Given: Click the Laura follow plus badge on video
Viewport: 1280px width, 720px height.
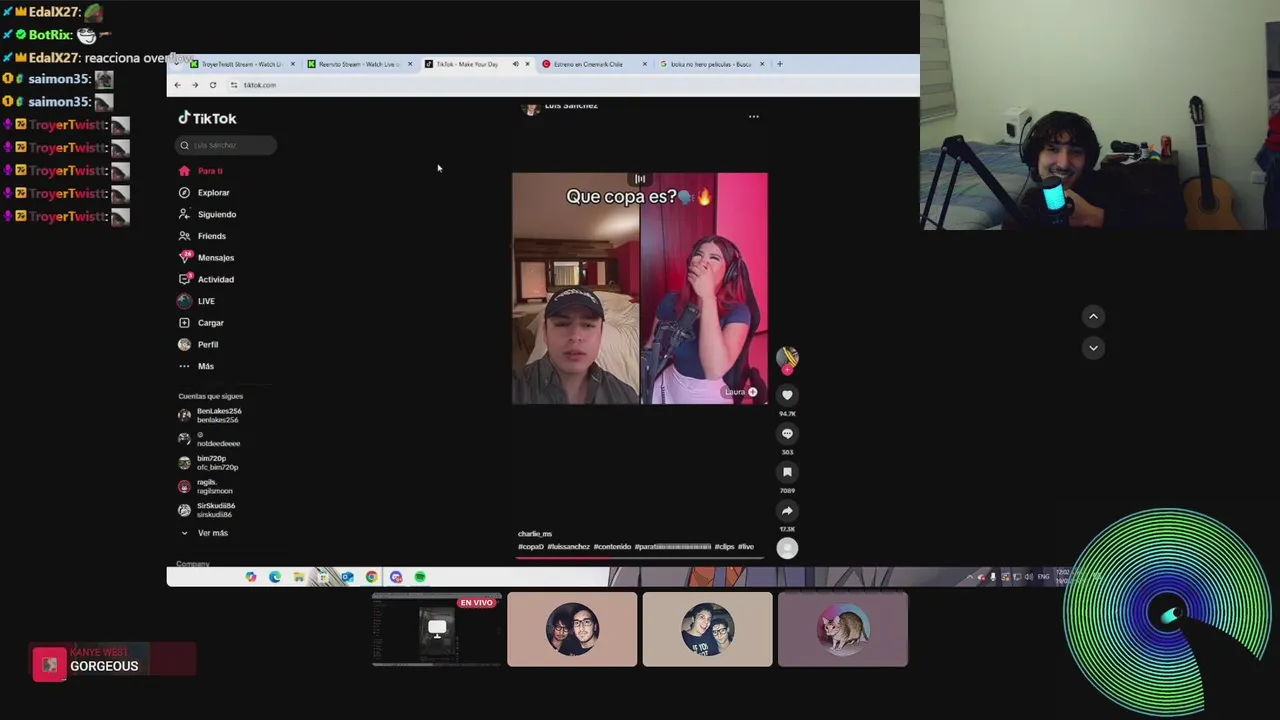Looking at the screenshot, I should pyautogui.click(x=753, y=392).
